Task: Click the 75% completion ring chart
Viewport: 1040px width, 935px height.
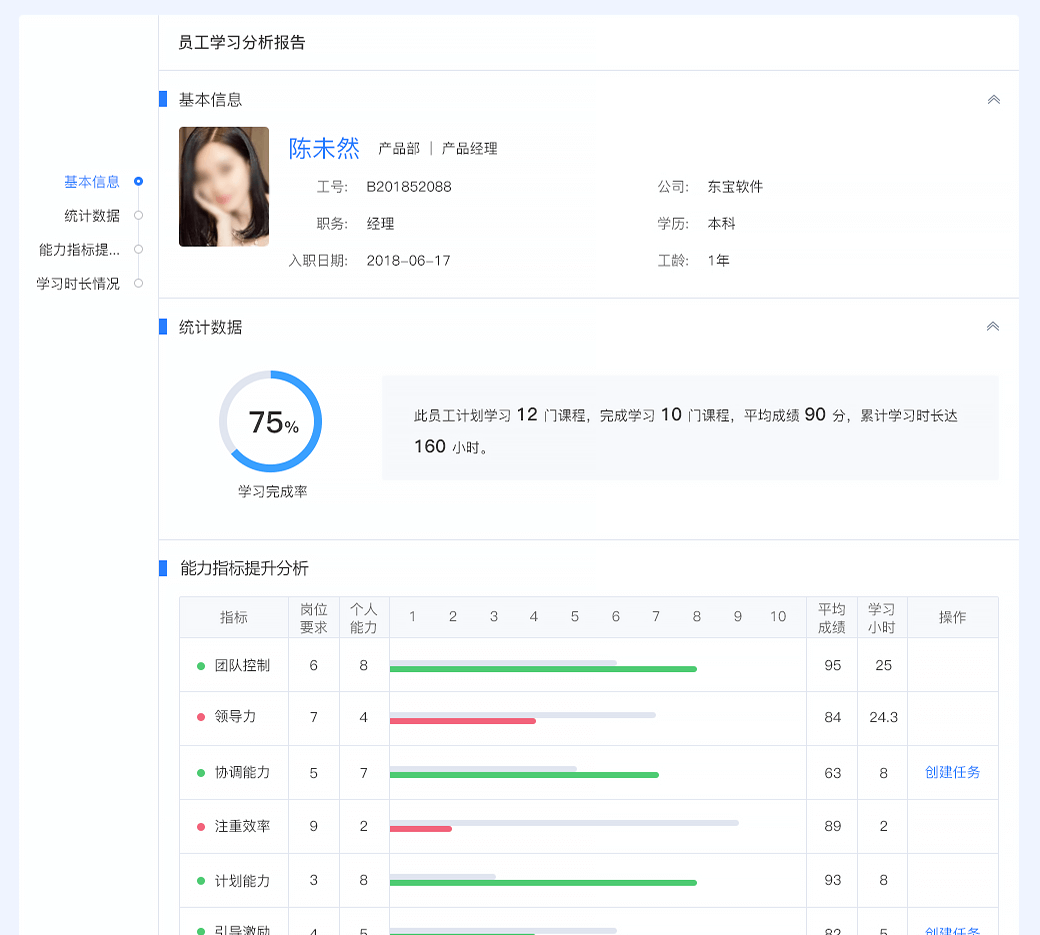Action: pos(270,422)
